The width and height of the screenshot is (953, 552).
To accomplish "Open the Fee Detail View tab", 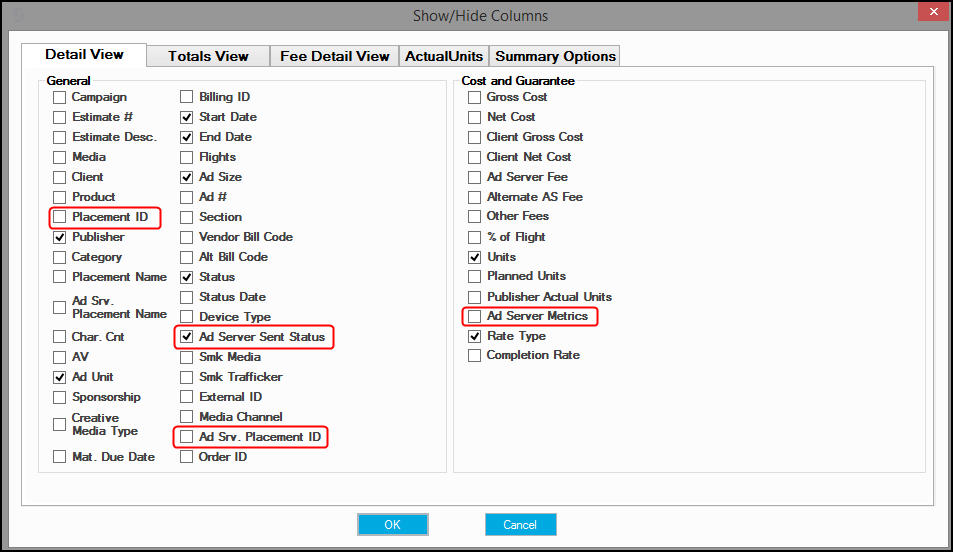I will click(334, 56).
